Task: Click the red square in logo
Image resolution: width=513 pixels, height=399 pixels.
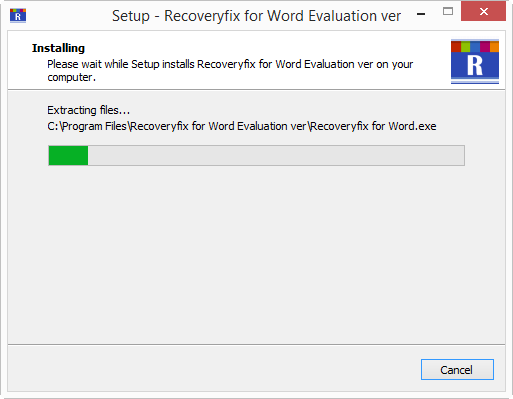Action: click(456, 47)
